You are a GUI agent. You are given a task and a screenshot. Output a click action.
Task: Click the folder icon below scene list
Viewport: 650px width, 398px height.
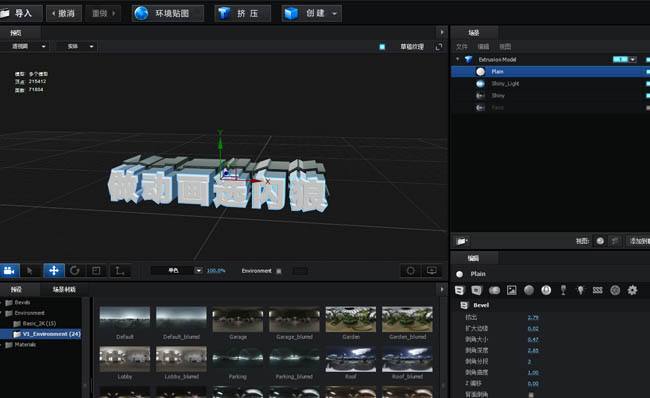(462, 241)
